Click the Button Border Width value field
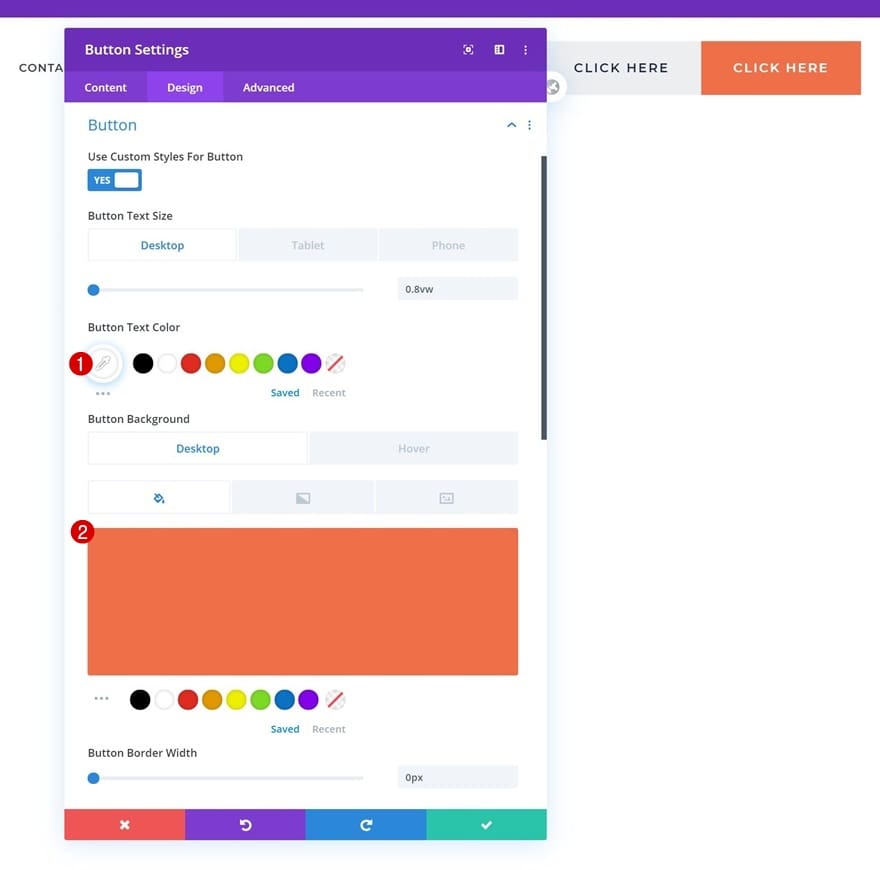The image size is (880, 870). click(x=457, y=777)
